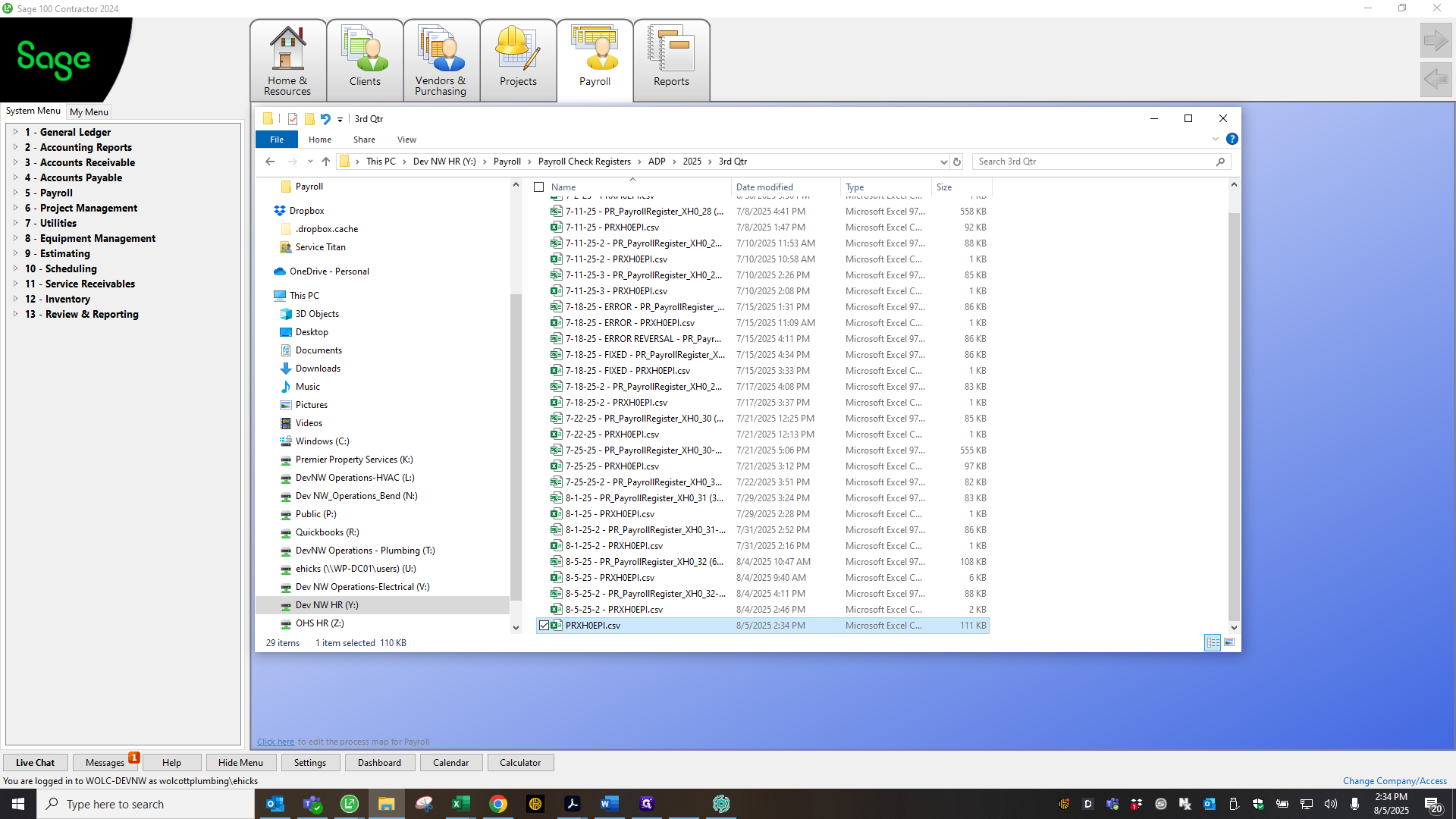Image resolution: width=1456 pixels, height=819 pixels.
Task: Open the Share ribbon tab
Action: click(364, 140)
